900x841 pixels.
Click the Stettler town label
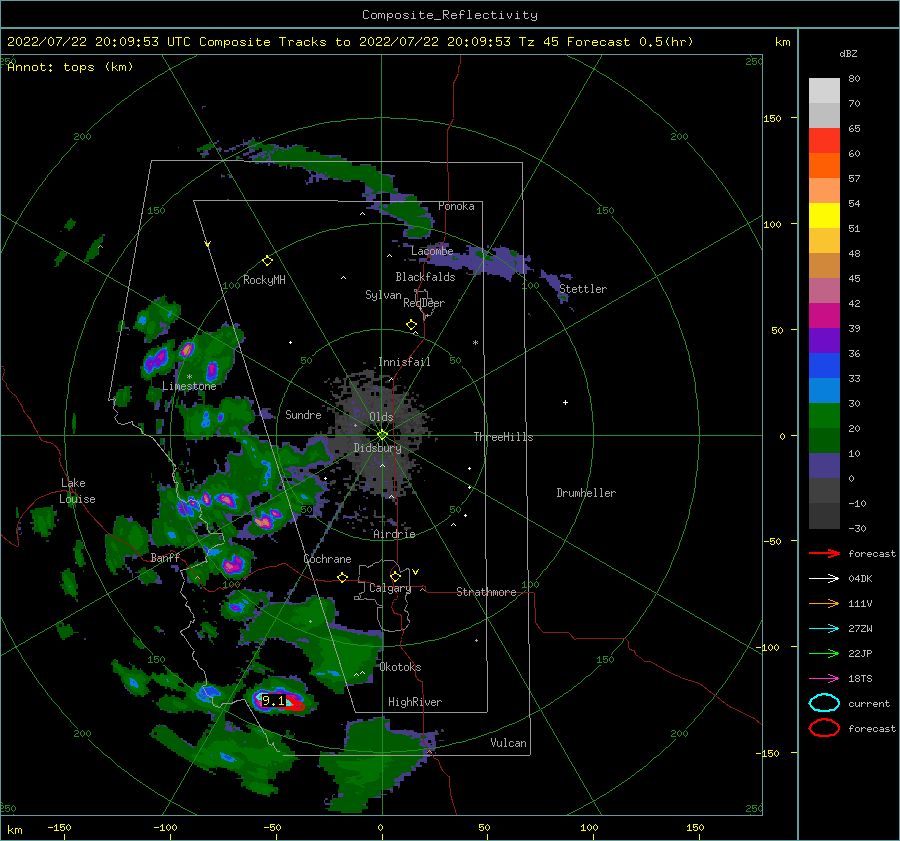[583, 289]
